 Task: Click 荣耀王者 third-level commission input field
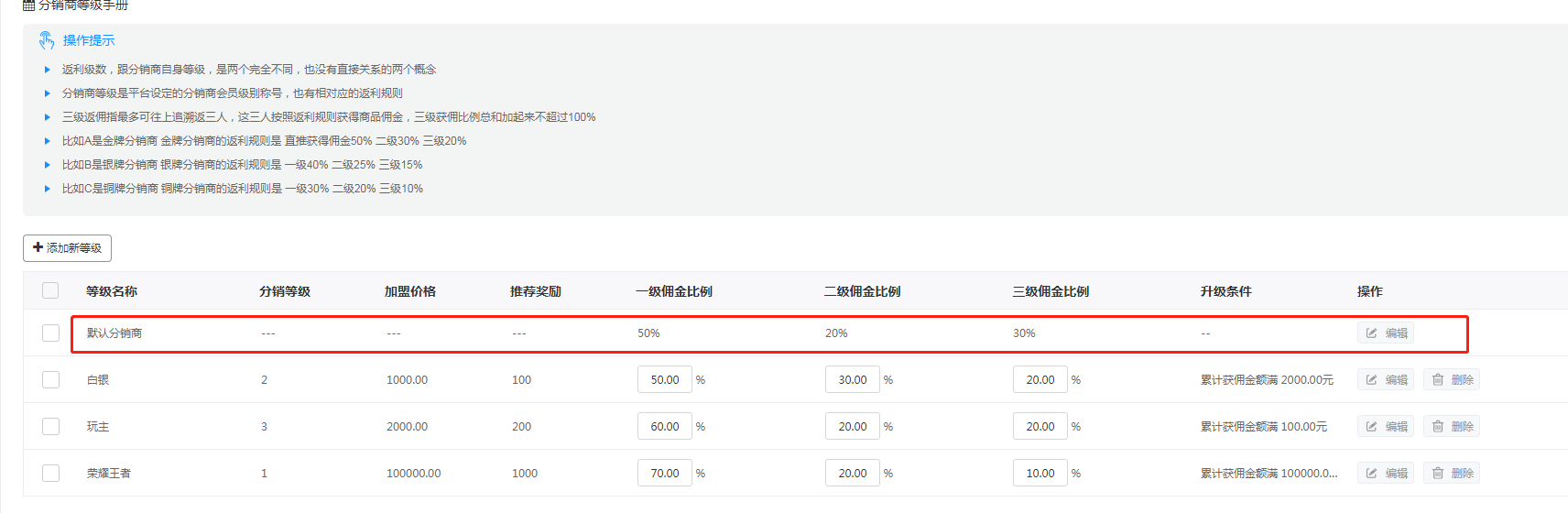coord(1040,474)
